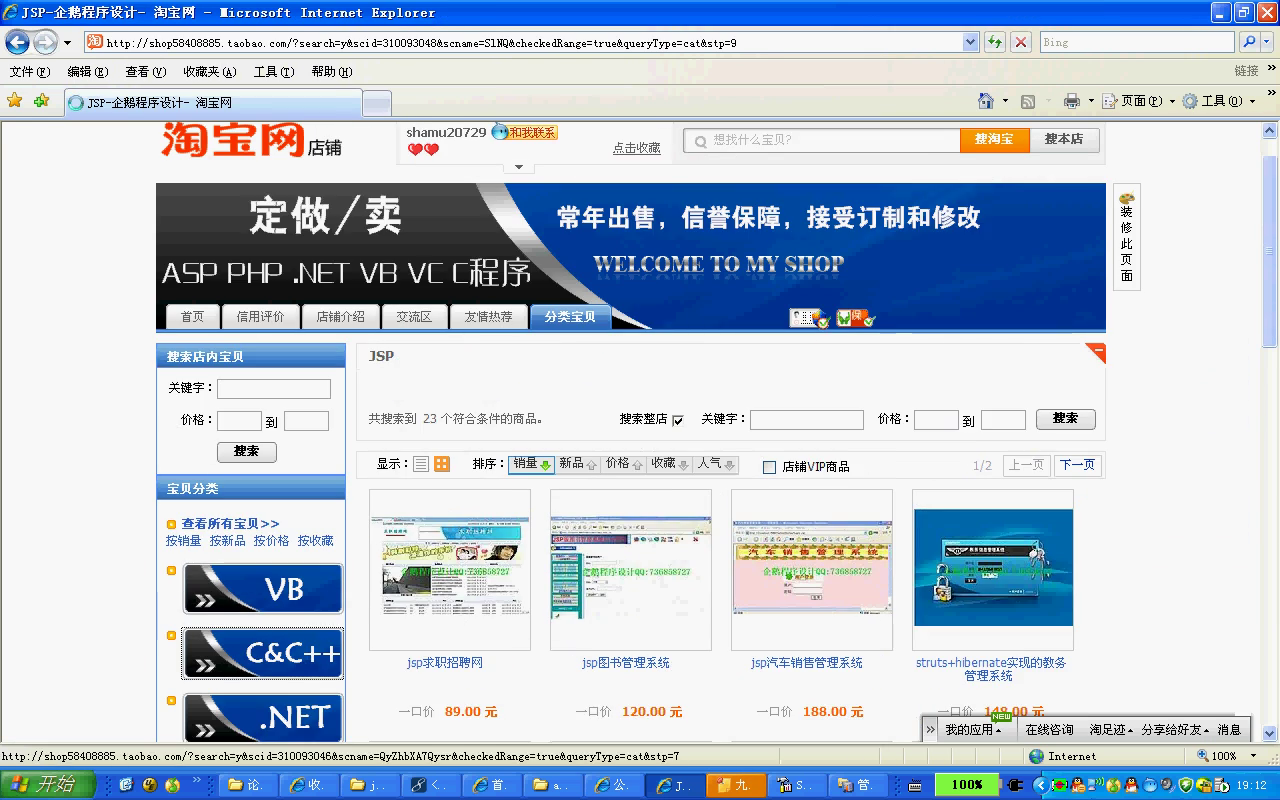Click the 和我联系 WangWang chat icon
1280x800 pixels.
pyautogui.click(x=524, y=132)
